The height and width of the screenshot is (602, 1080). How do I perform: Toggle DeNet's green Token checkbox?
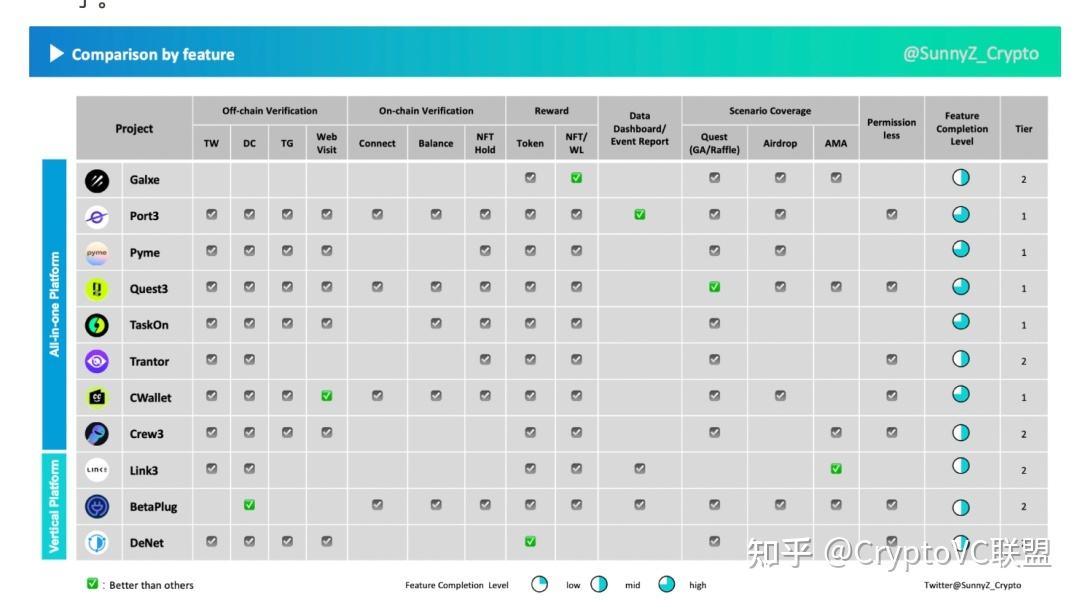tap(530, 542)
